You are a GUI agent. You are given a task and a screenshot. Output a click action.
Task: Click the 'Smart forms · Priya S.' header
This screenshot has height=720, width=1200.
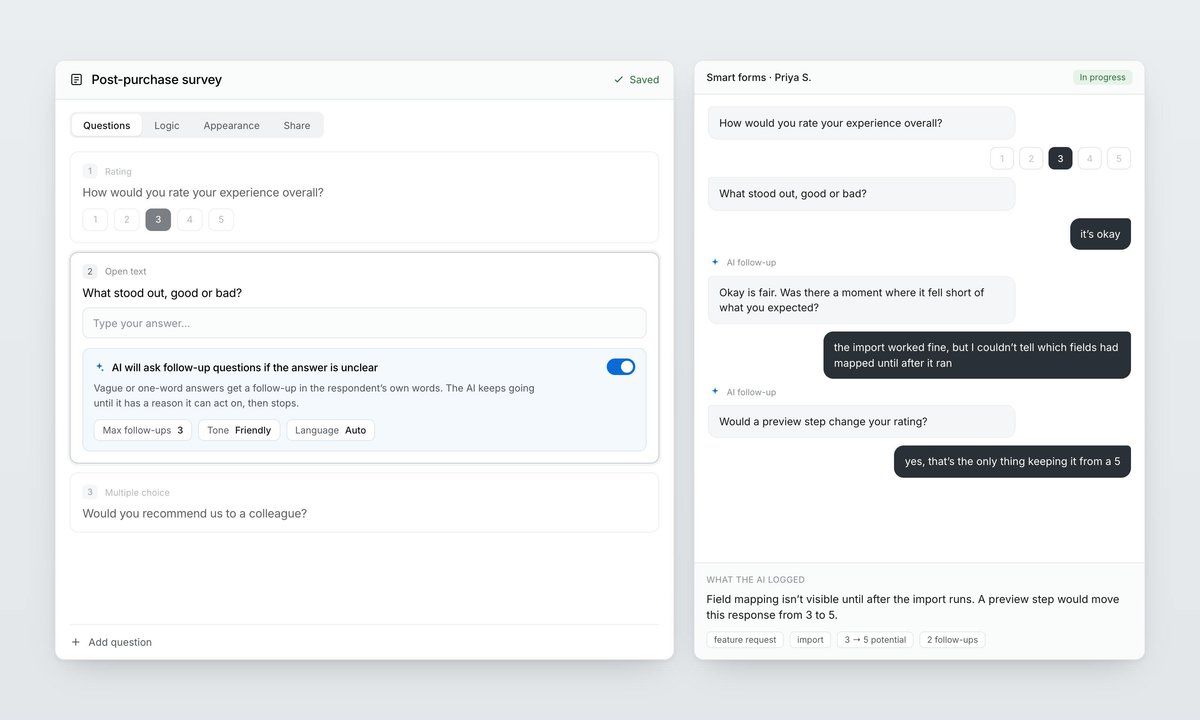(759, 77)
